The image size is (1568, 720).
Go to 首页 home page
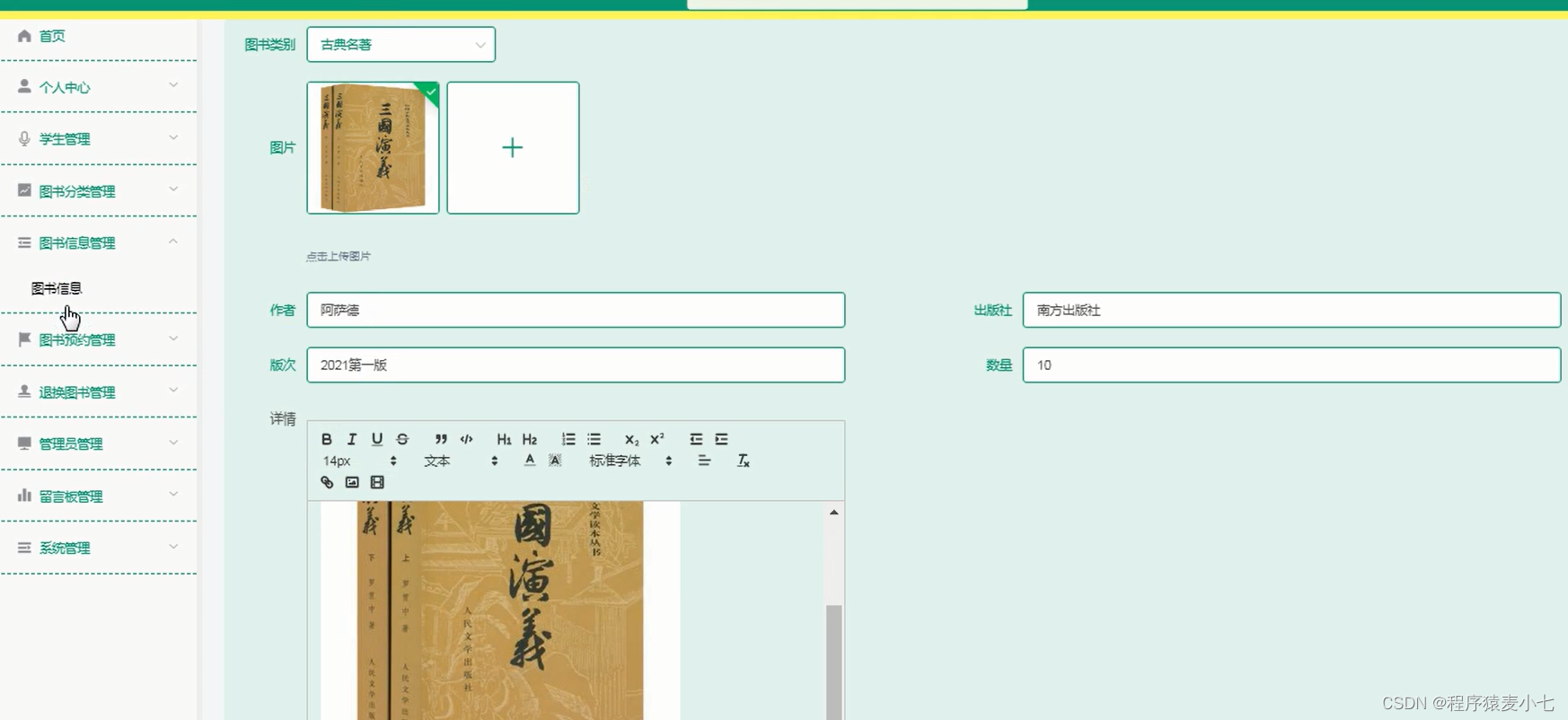[x=52, y=36]
